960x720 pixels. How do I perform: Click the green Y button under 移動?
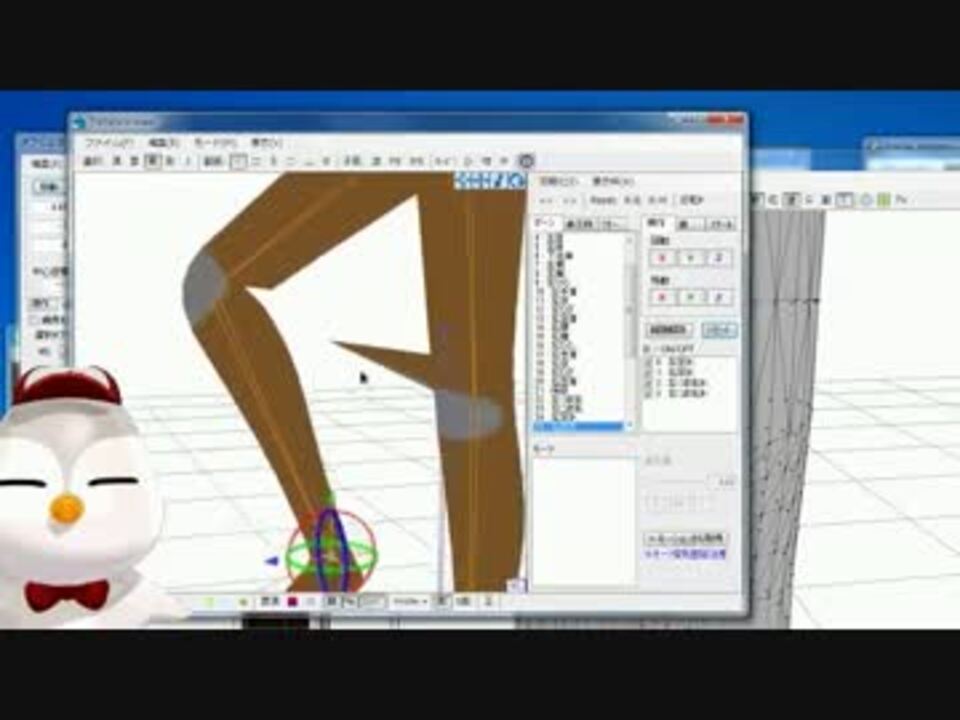pos(691,298)
